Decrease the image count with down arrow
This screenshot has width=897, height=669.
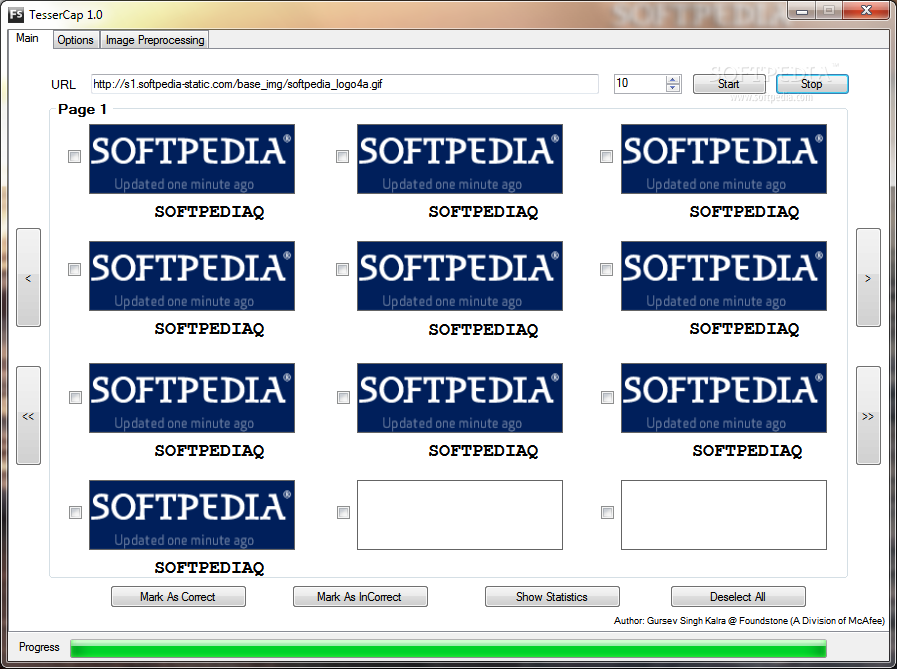tap(673, 88)
